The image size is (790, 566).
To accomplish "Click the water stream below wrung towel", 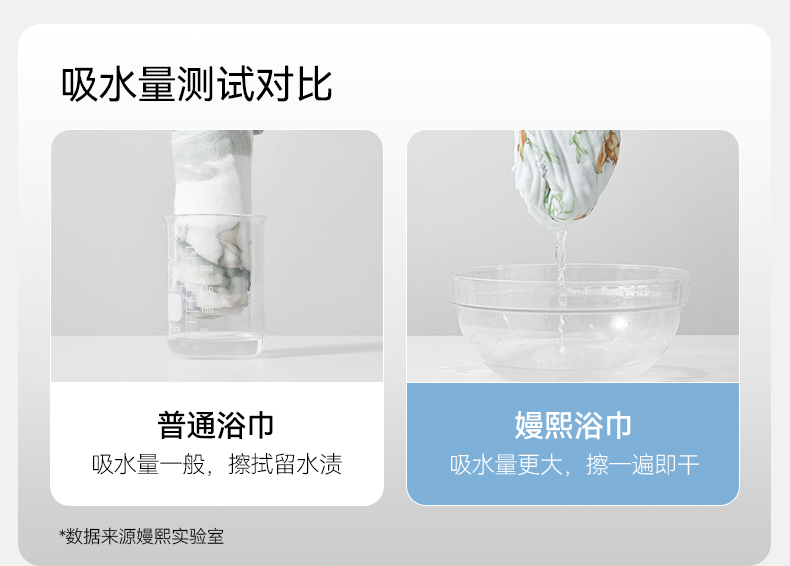I will pos(561,287).
